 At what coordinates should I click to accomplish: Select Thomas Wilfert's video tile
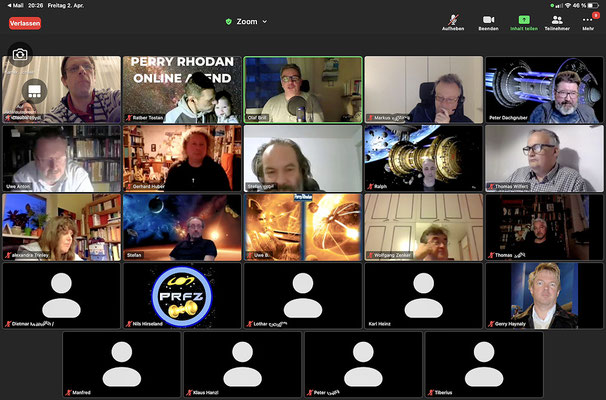point(544,158)
